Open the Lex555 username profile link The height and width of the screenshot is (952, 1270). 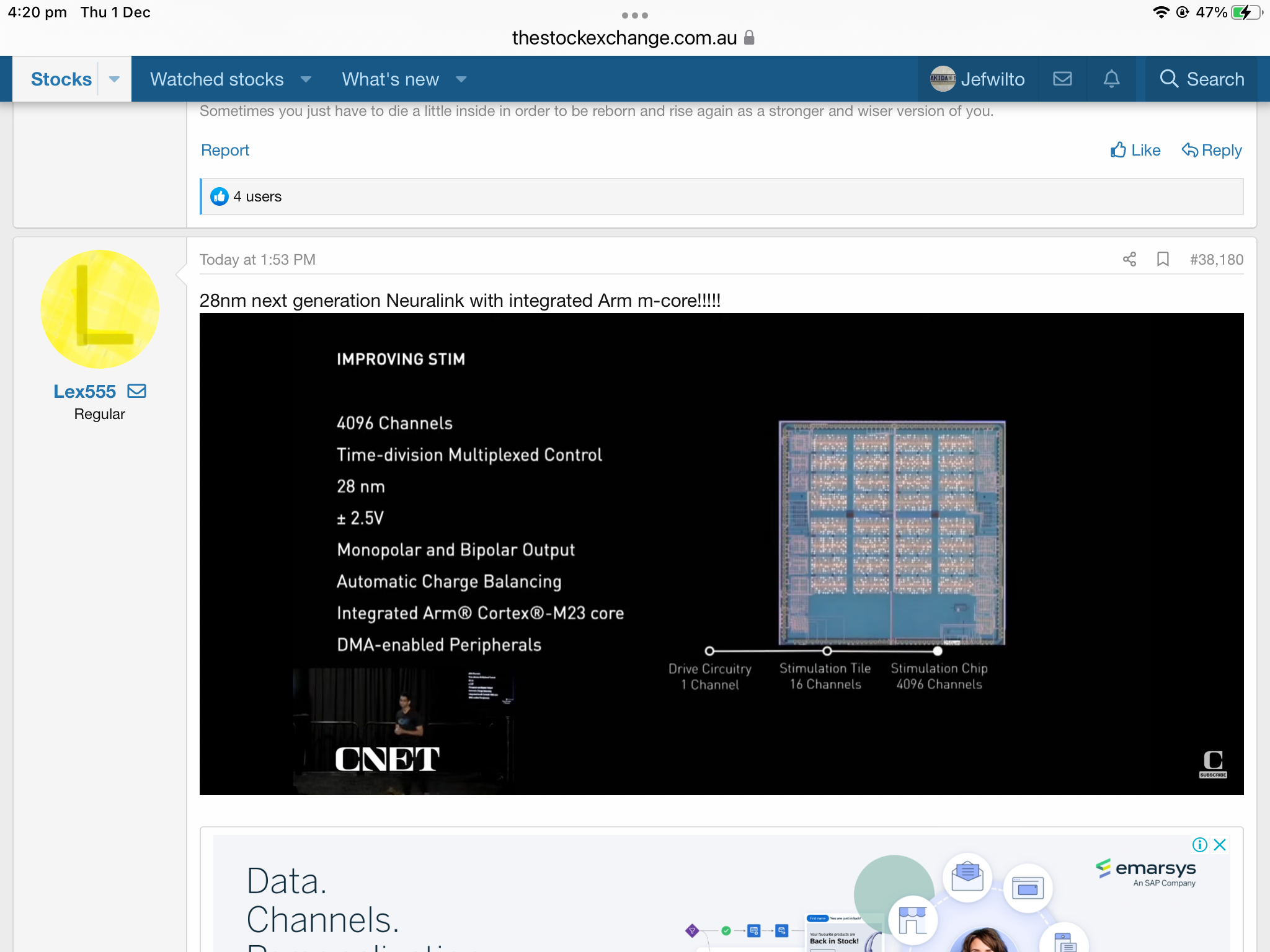[84, 392]
